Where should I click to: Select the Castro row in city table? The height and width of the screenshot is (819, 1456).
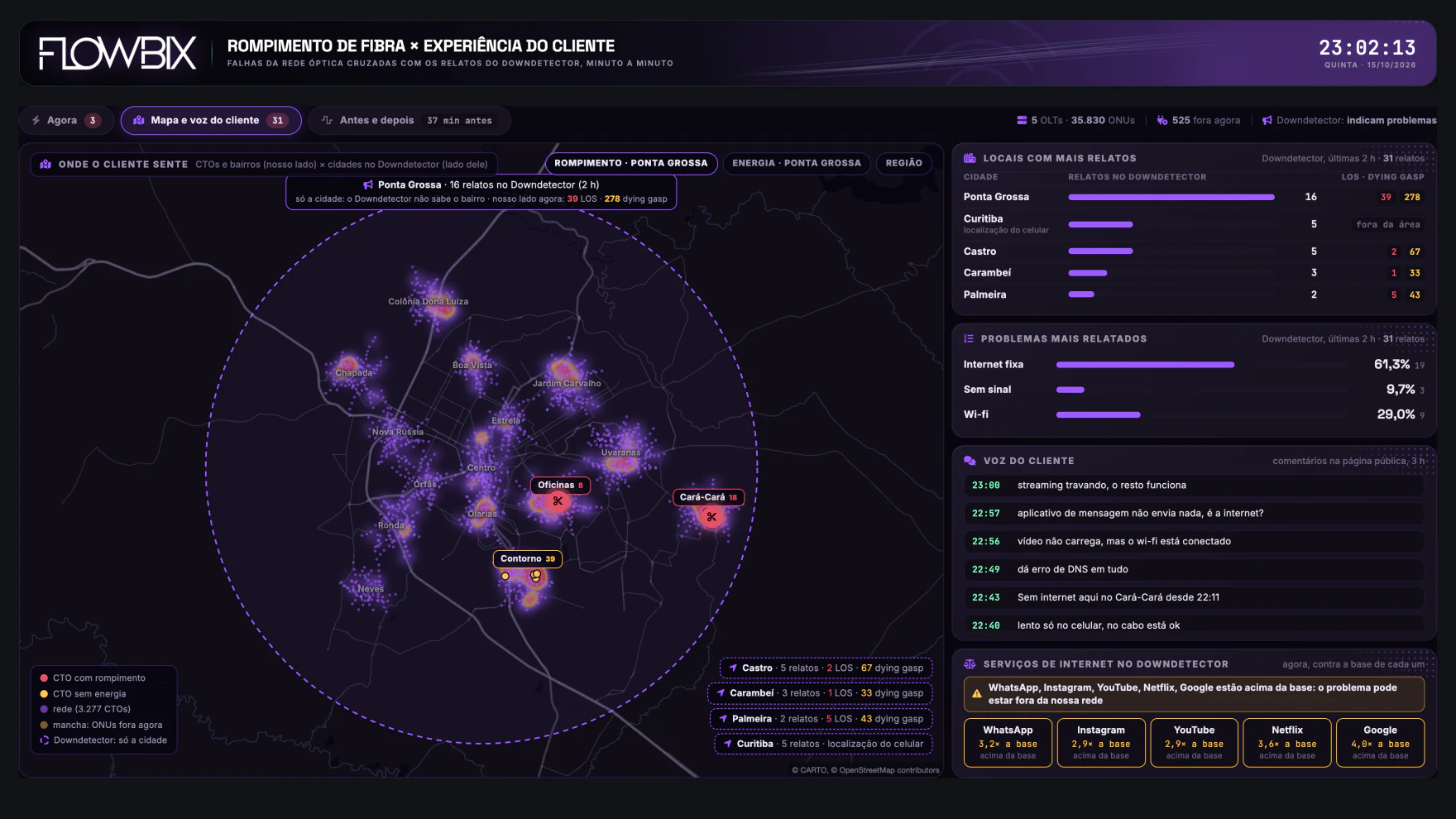pyautogui.click(x=1194, y=251)
